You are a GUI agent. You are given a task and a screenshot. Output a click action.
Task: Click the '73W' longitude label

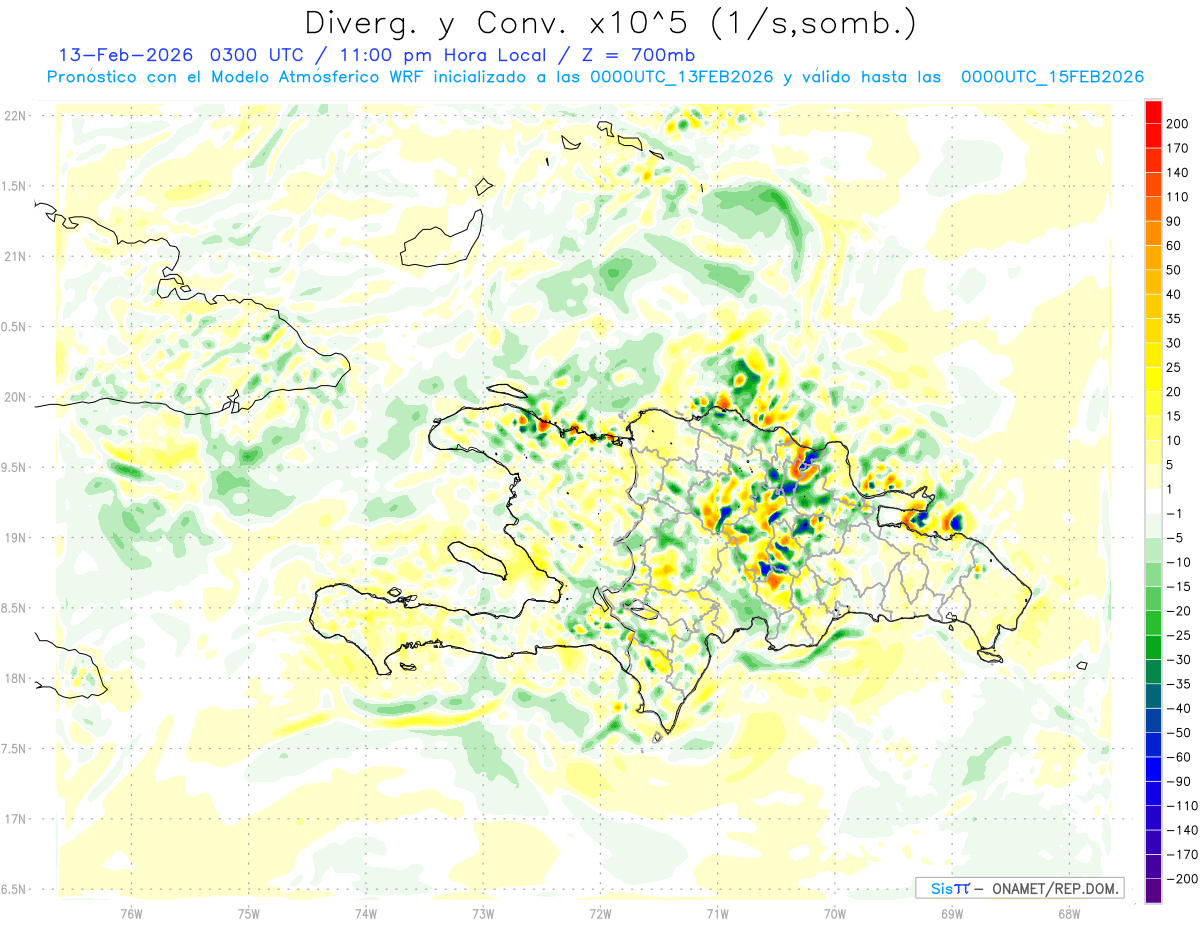(483, 913)
